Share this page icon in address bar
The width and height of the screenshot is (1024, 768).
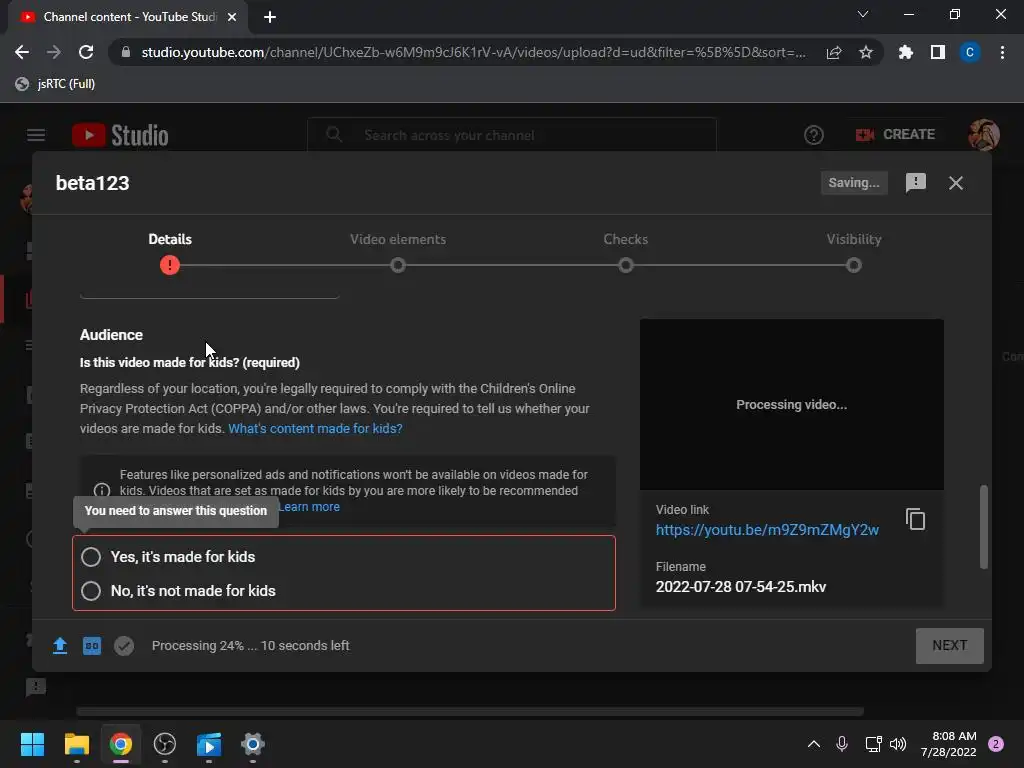(834, 52)
